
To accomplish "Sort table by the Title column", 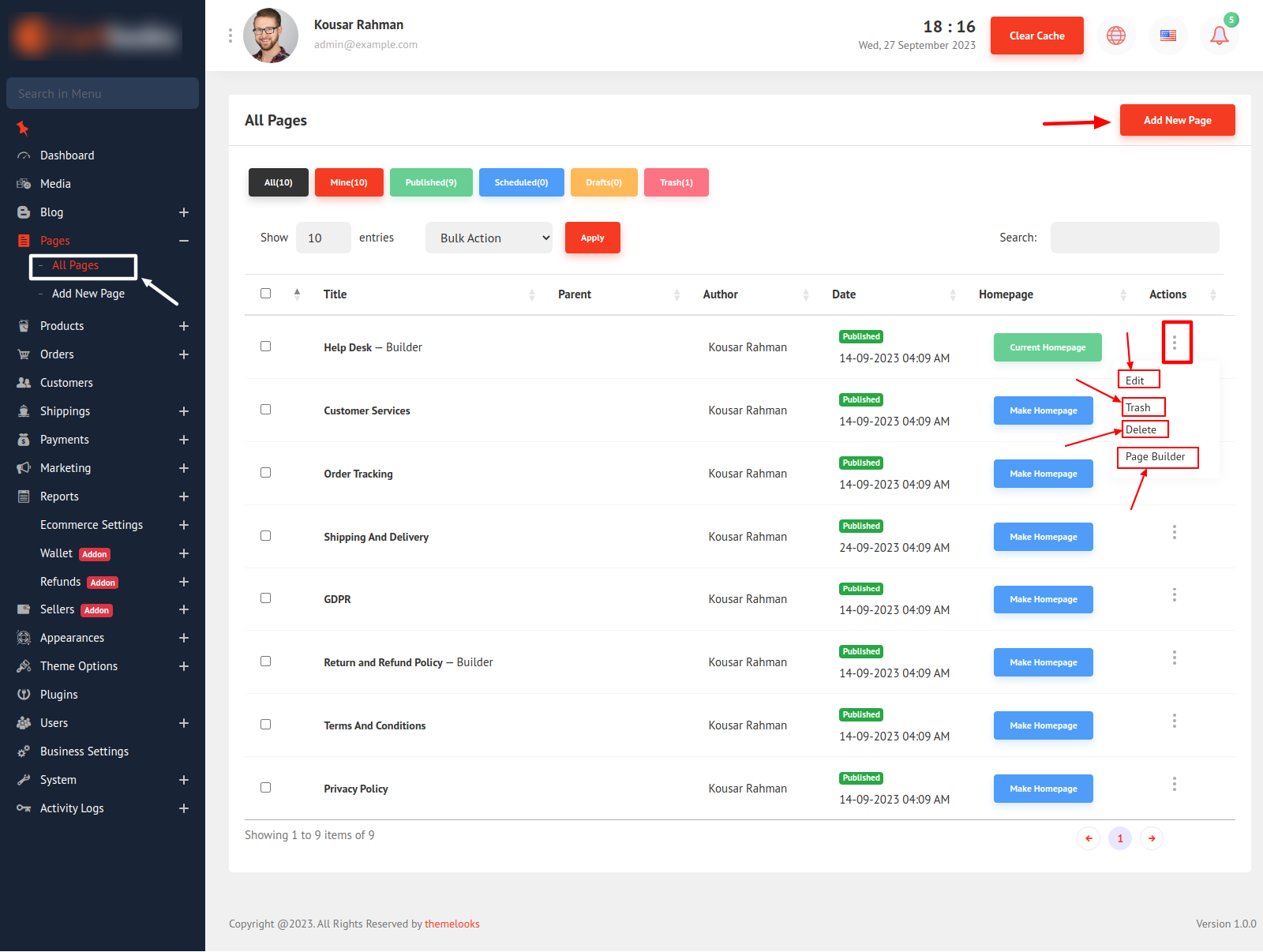I will pyautogui.click(x=335, y=294).
